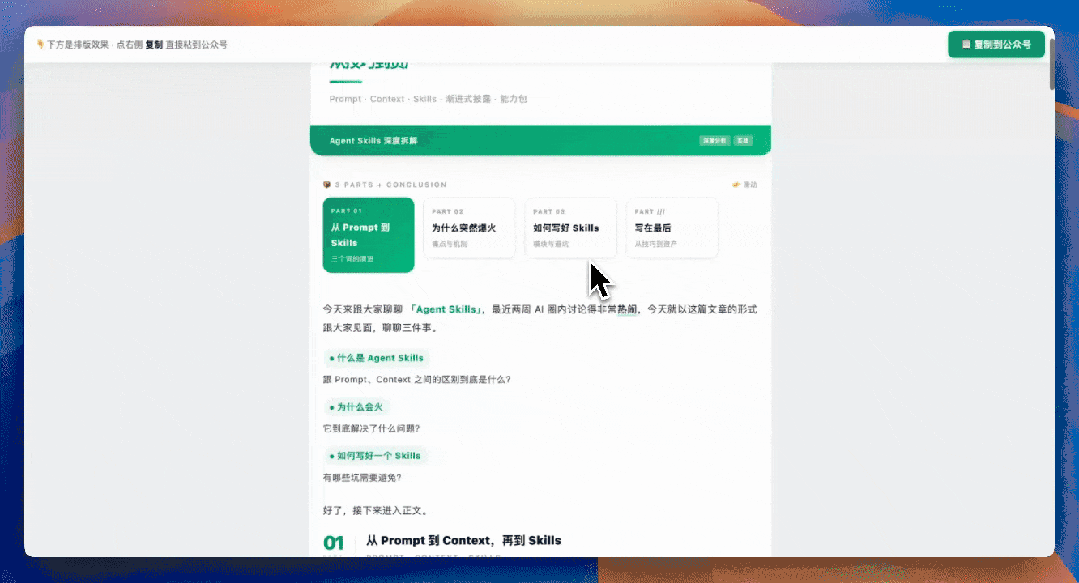This screenshot has height=583, width=1079.
Task: Click the 如何写好一个 Skills green pill
Action: [x=374, y=456]
